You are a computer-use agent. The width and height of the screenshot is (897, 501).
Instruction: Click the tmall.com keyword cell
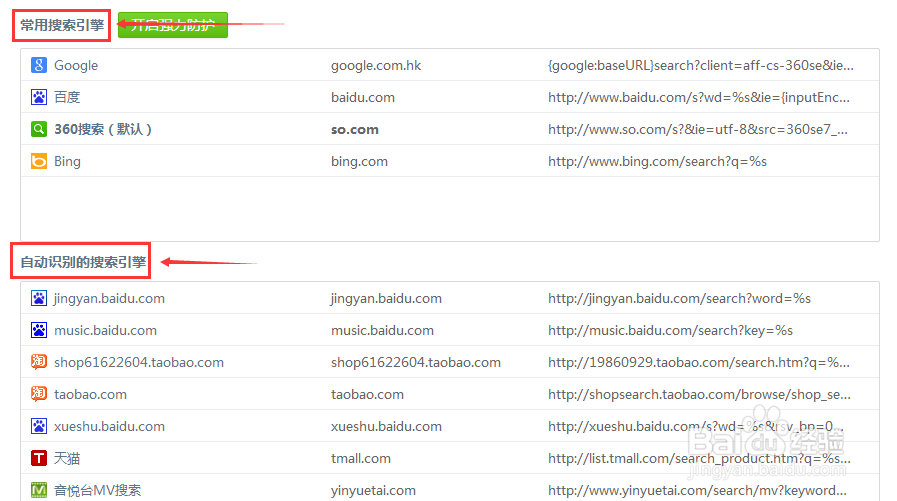coord(361,459)
